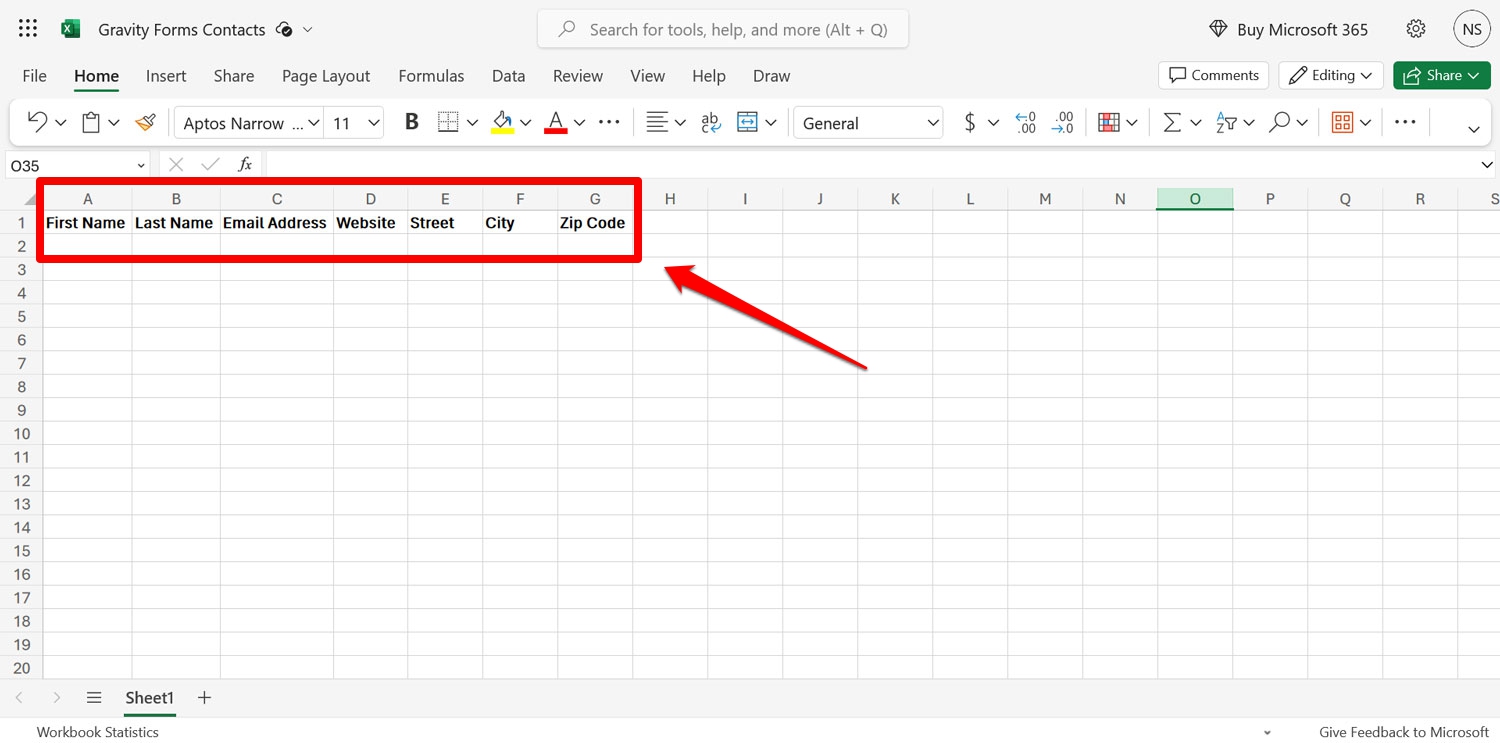This screenshot has width=1500, height=743.
Task: Open the Paste options dropdown arrow
Action: tap(113, 123)
